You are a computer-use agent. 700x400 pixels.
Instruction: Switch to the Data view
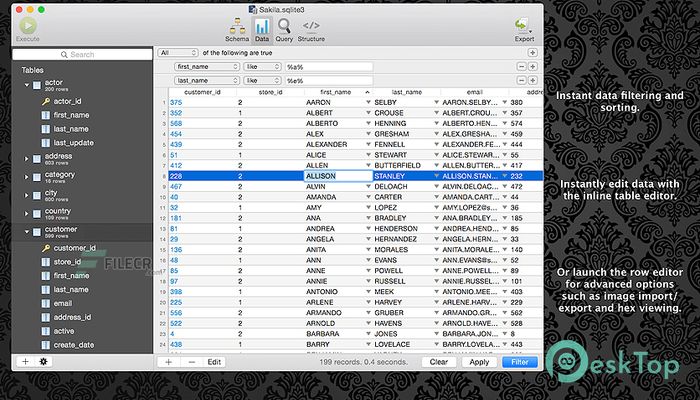tap(262, 30)
